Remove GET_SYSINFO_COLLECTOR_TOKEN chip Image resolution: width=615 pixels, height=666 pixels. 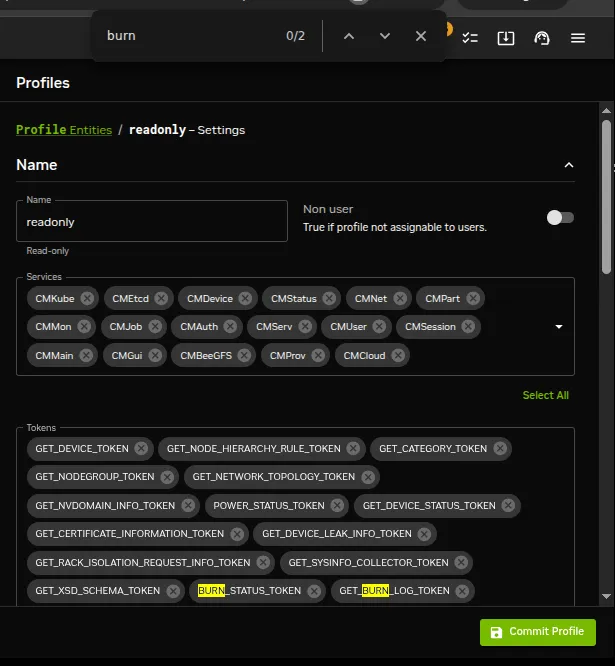click(x=461, y=562)
